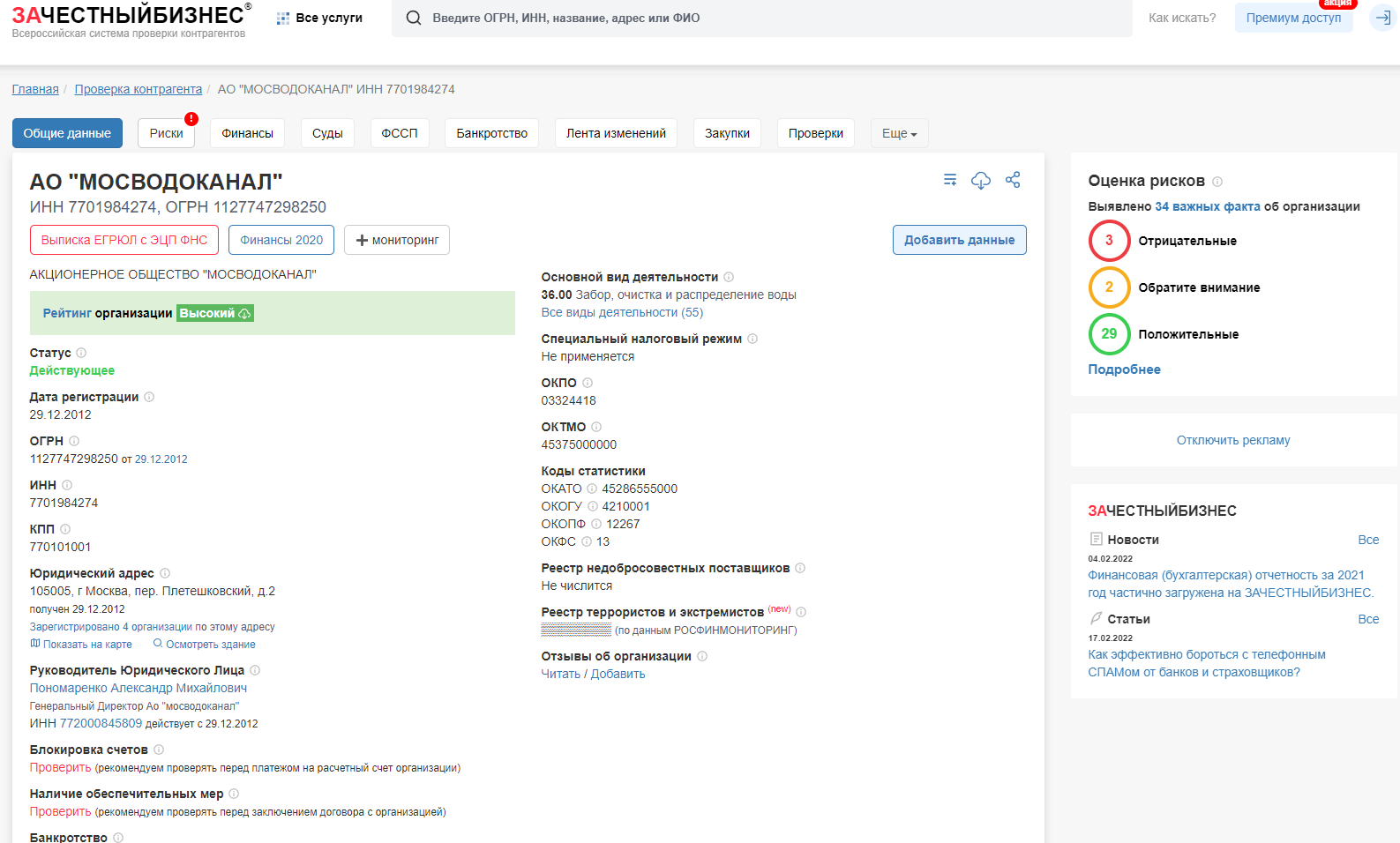This screenshot has width=1400, height=843.
Task: Click Осмотреть здание link
Action: [205, 645]
